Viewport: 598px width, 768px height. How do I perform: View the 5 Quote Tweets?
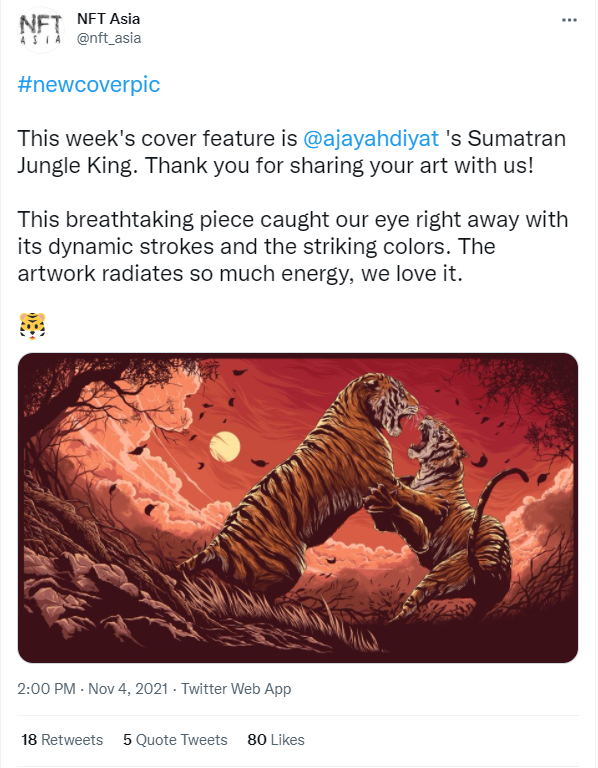pyautogui.click(x=175, y=740)
